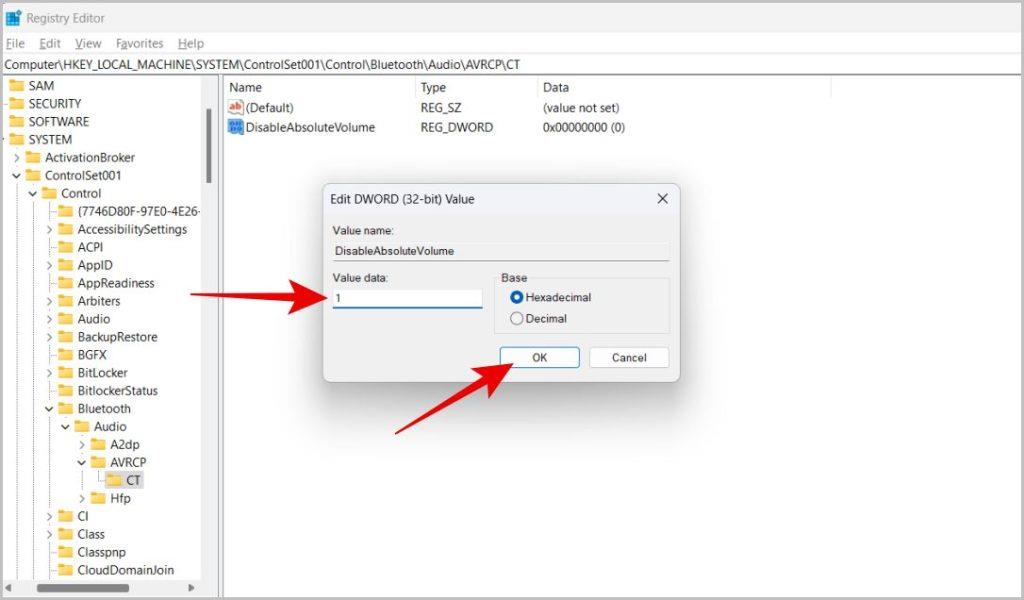Click the Classpnp folder icon

[66, 552]
